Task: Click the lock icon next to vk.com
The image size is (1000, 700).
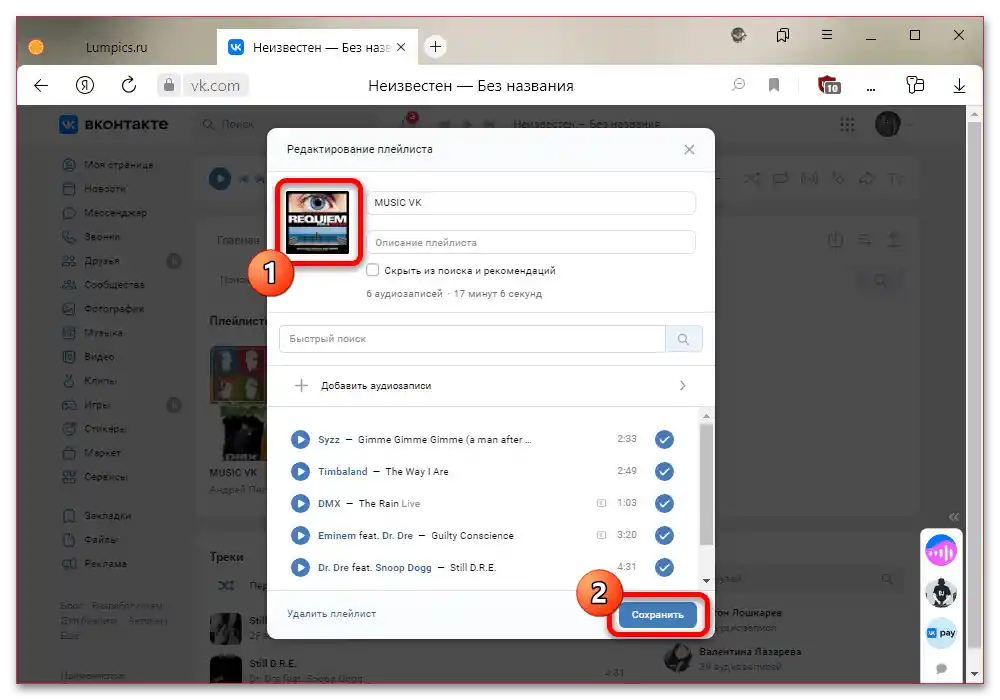Action: (x=168, y=85)
